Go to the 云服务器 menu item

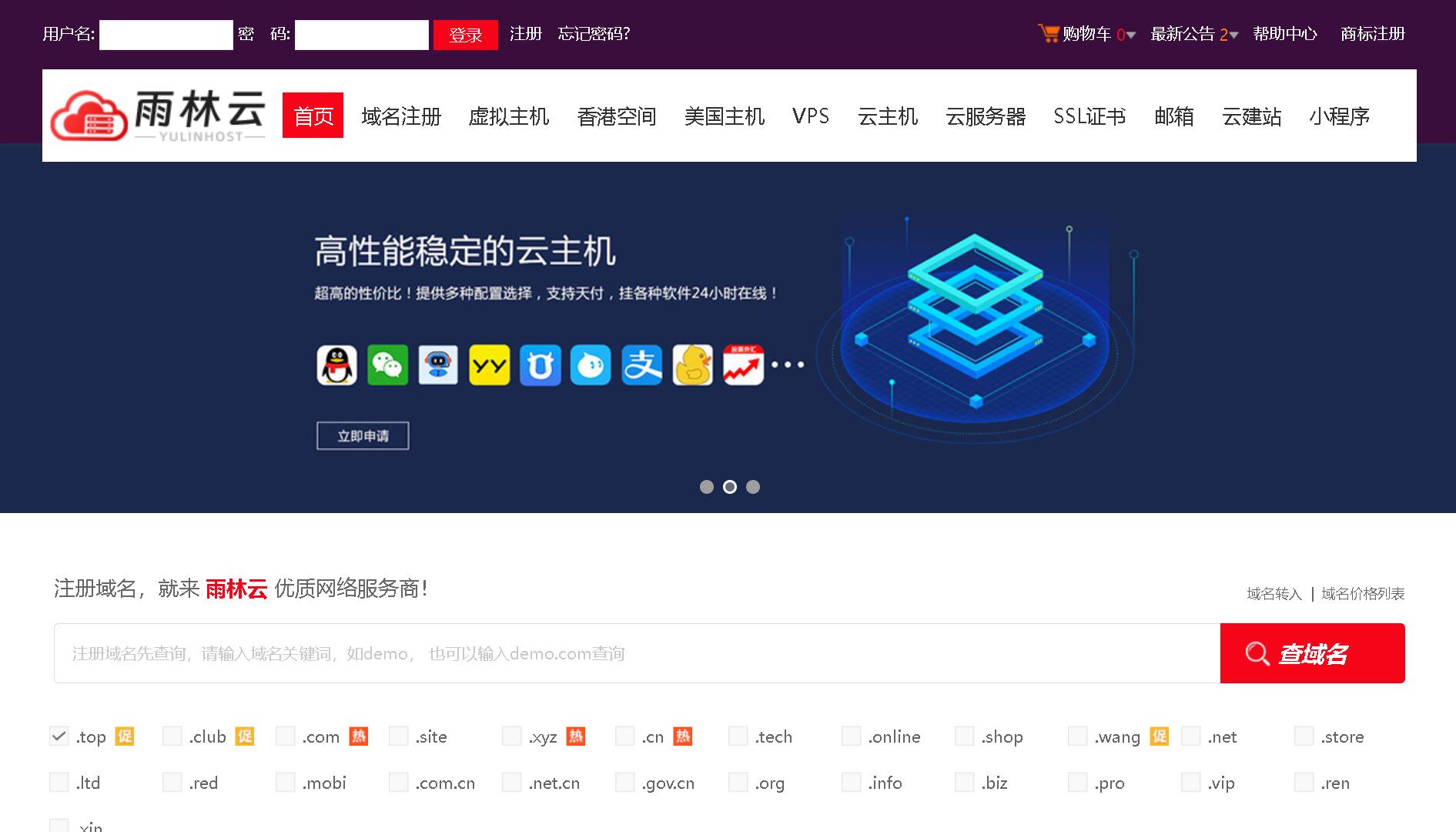pyautogui.click(x=986, y=116)
